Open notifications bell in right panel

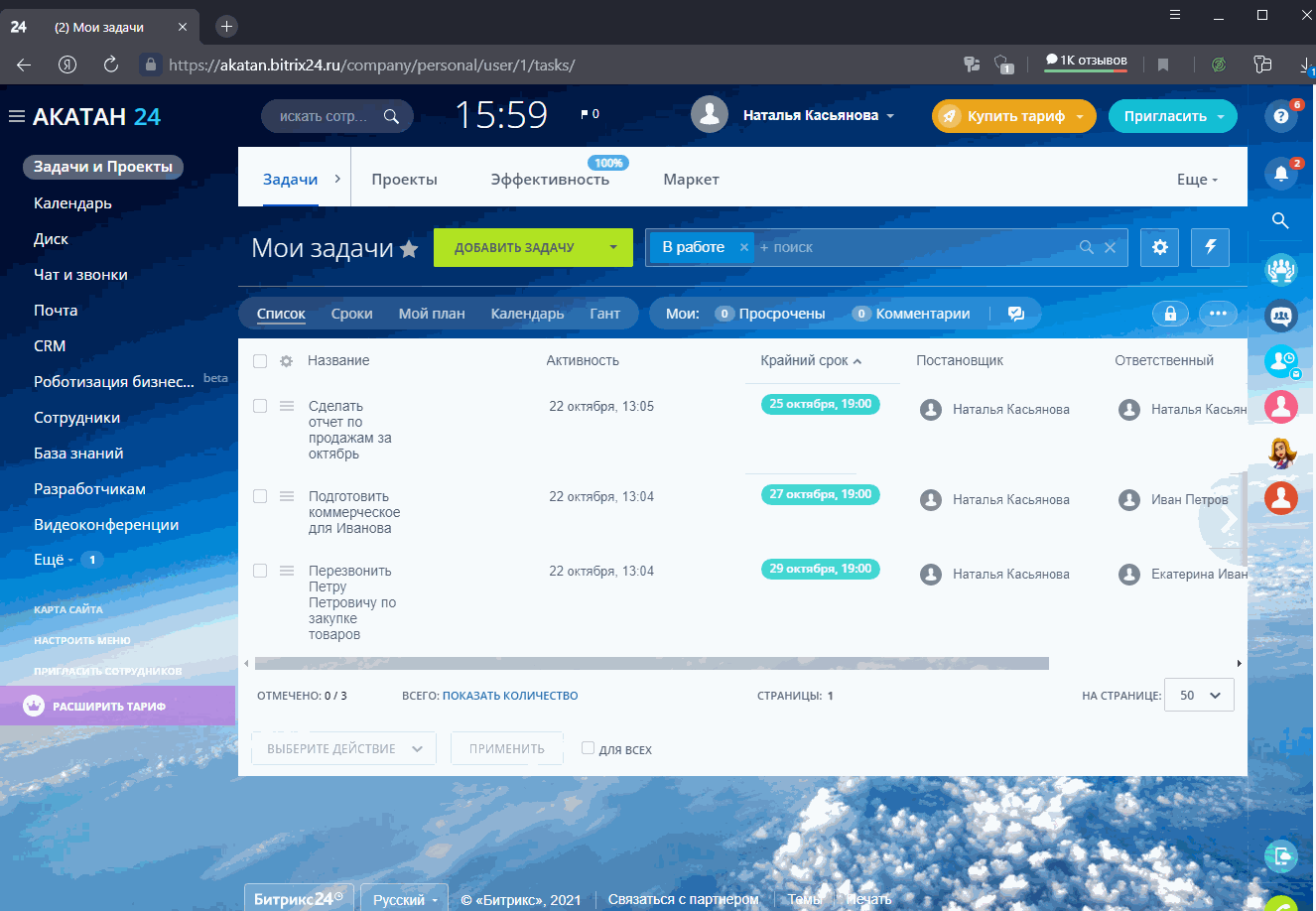click(x=1281, y=175)
